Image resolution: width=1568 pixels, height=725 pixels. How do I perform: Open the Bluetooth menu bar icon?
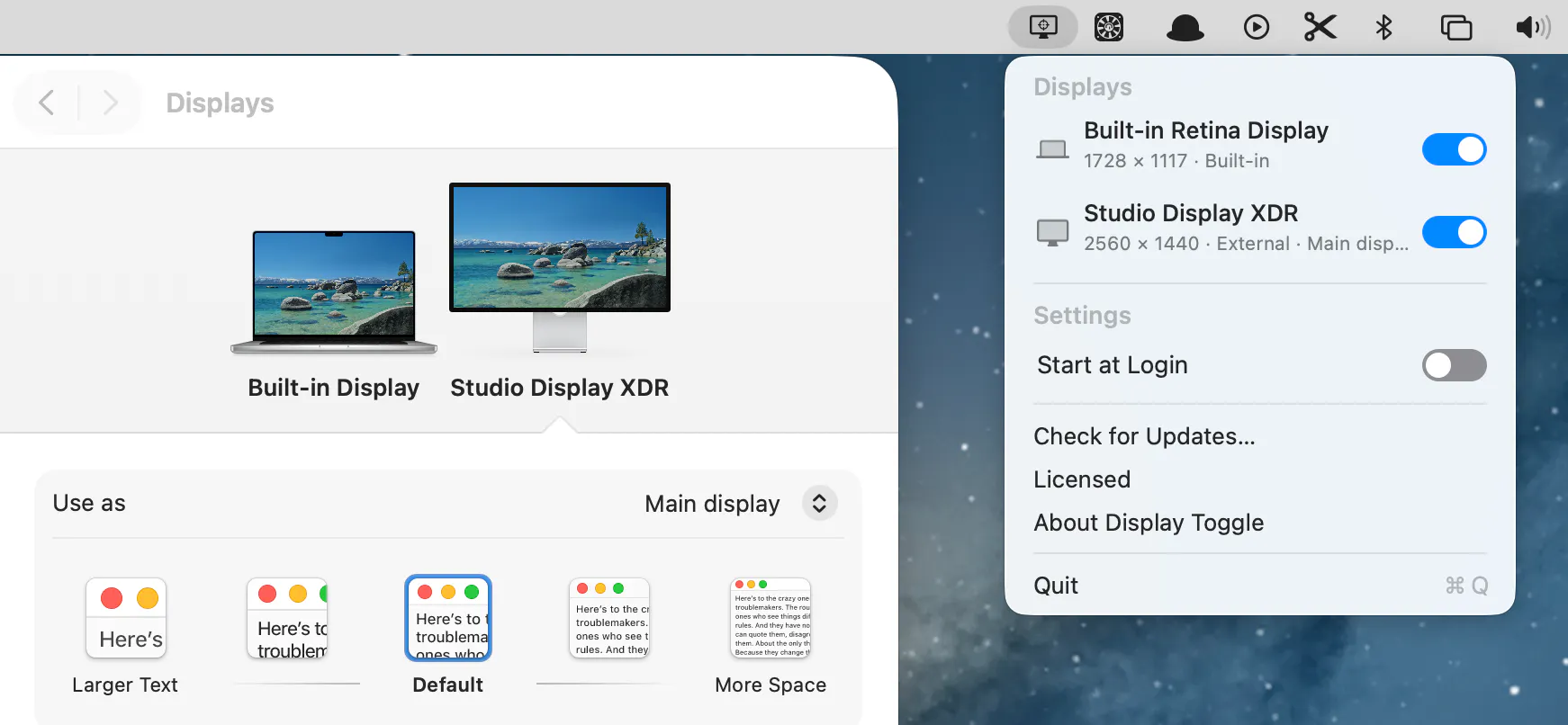(x=1383, y=27)
